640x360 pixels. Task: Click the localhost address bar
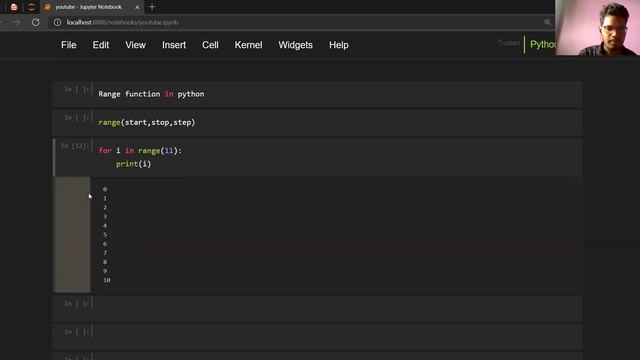click(302, 22)
